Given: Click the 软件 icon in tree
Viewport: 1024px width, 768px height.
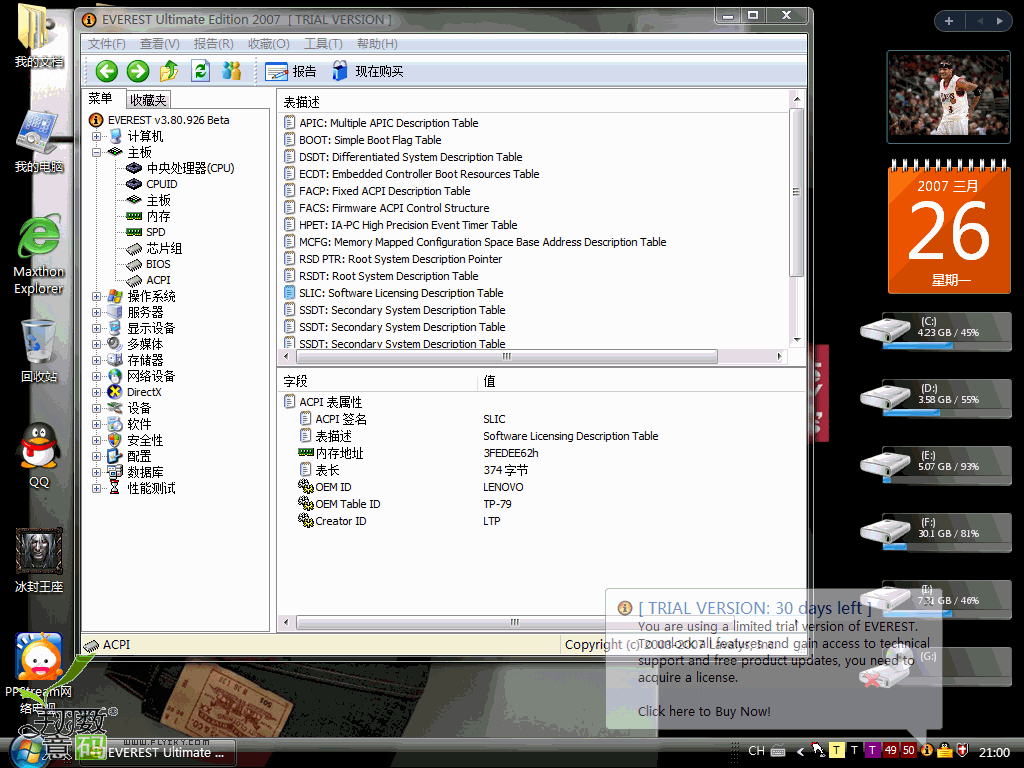Looking at the screenshot, I should 115,424.
